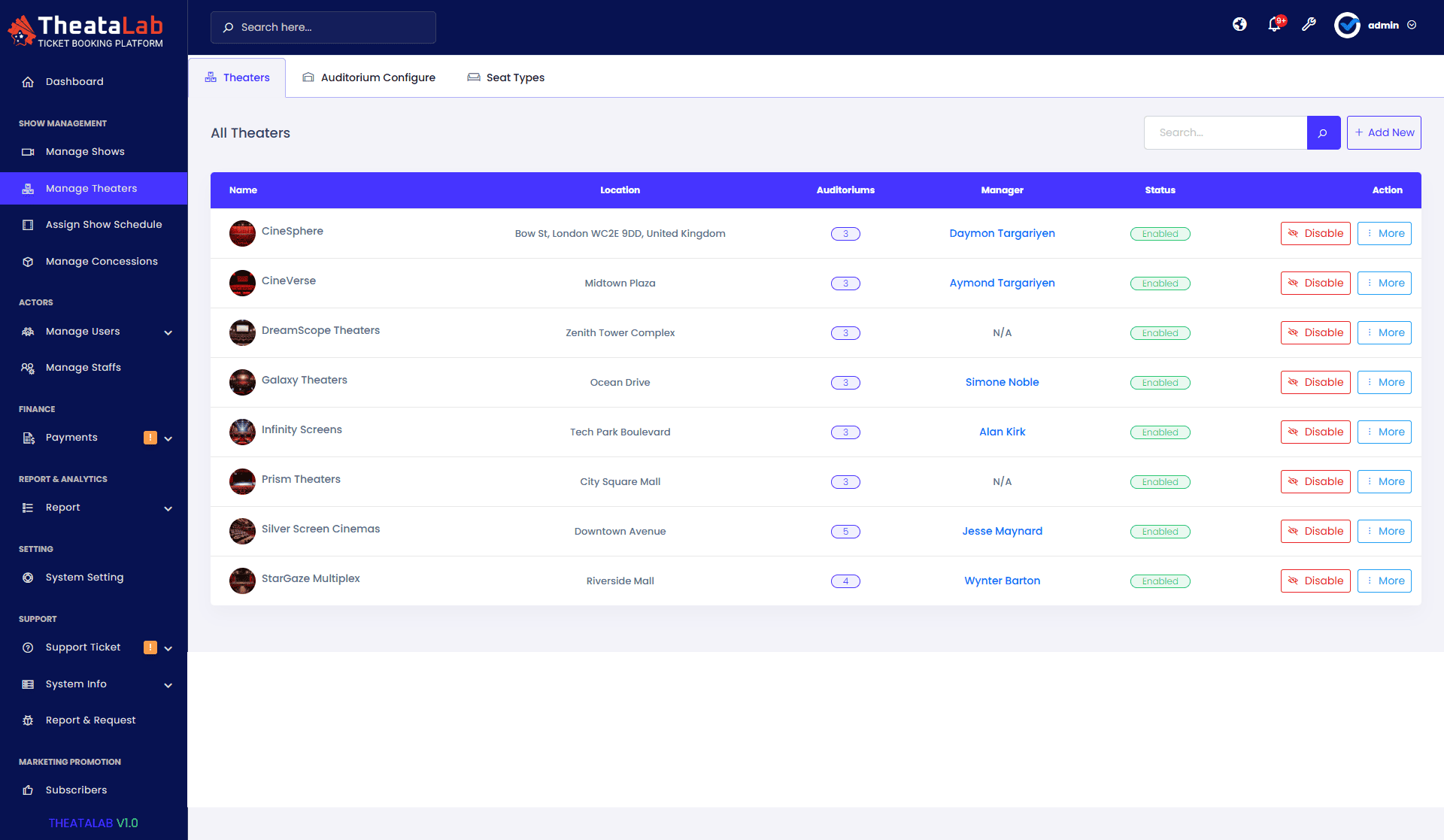This screenshot has height=840, width=1444.
Task: Expand the Report menu chevron
Action: pos(168,508)
